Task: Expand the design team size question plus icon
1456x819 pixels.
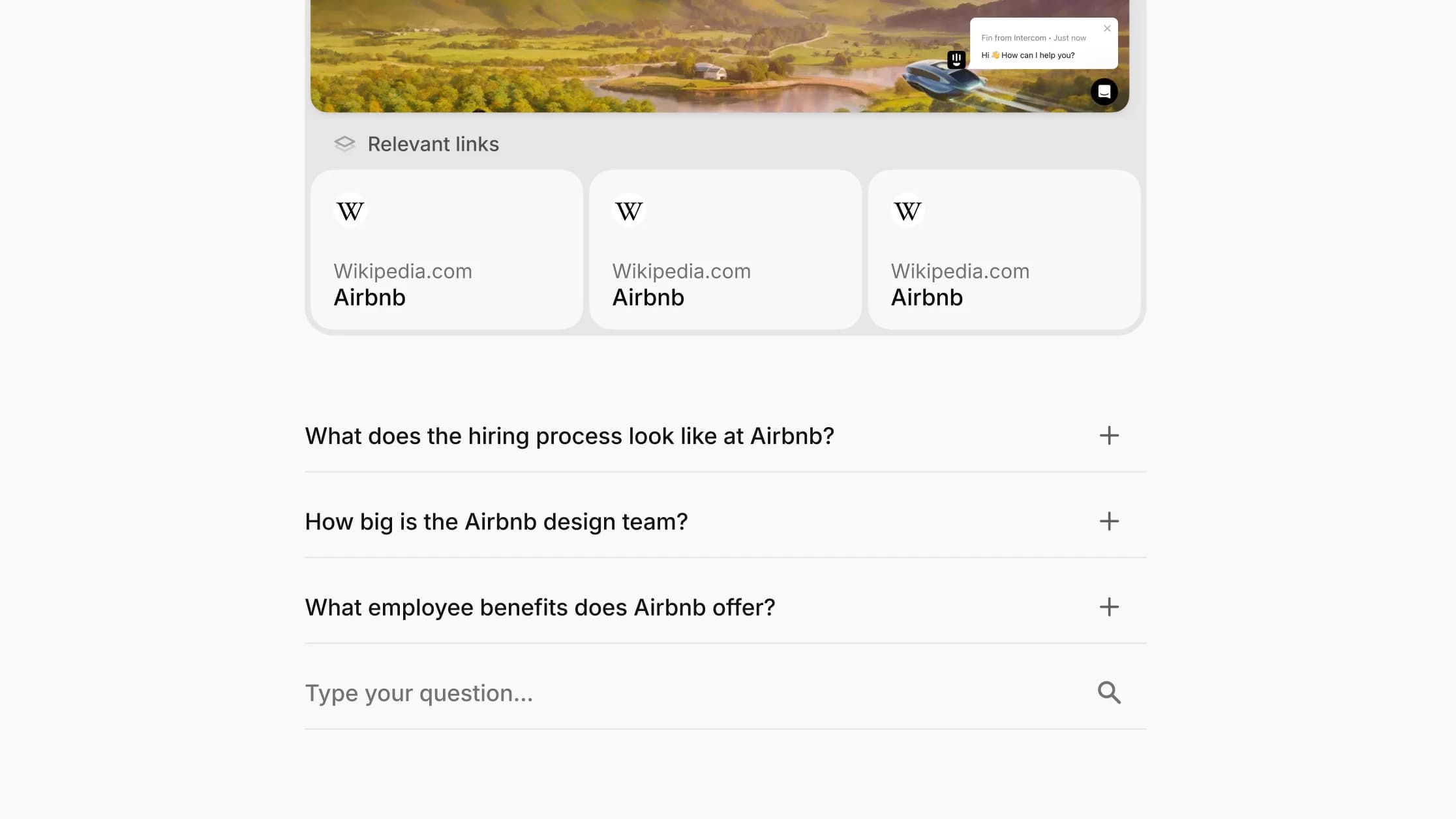Action: (1109, 521)
